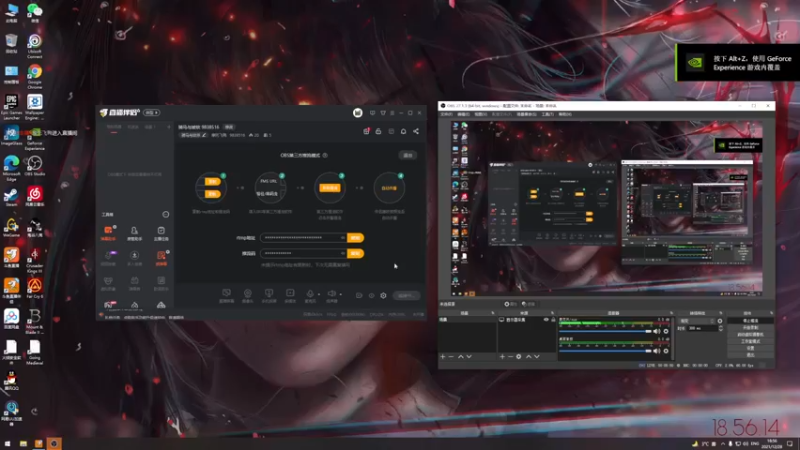Screen dimensions: 800x450
Task: Open the scene transition dropdown in OBS
Action: pyautogui.click(x=696, y=321)
